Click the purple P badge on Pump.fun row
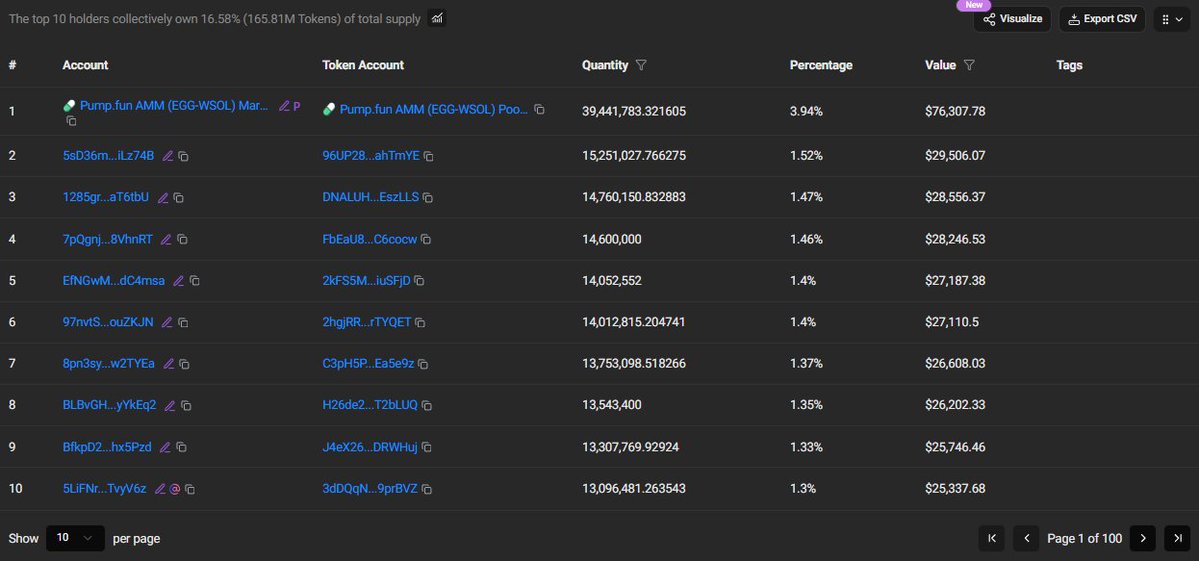The width and height of the screenshot is (1199, 561). click(297, 106)
